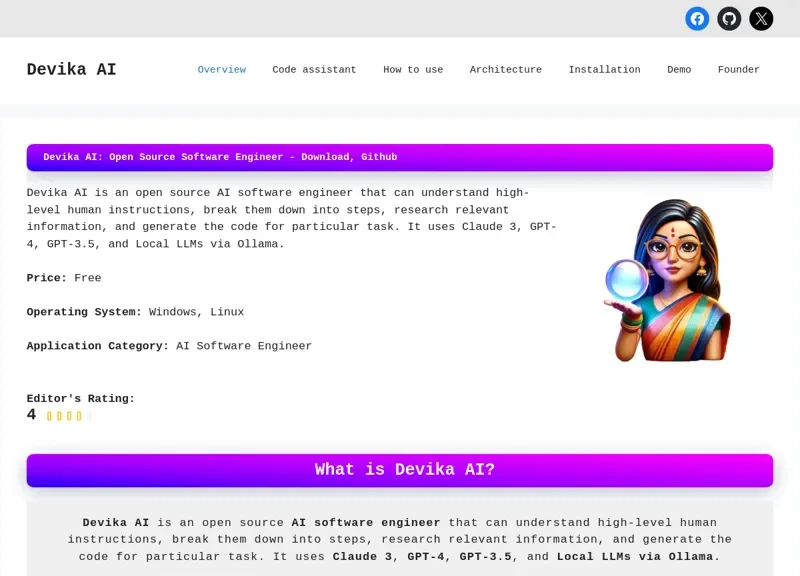Visit the Founder section link

(x=738, y=70)
